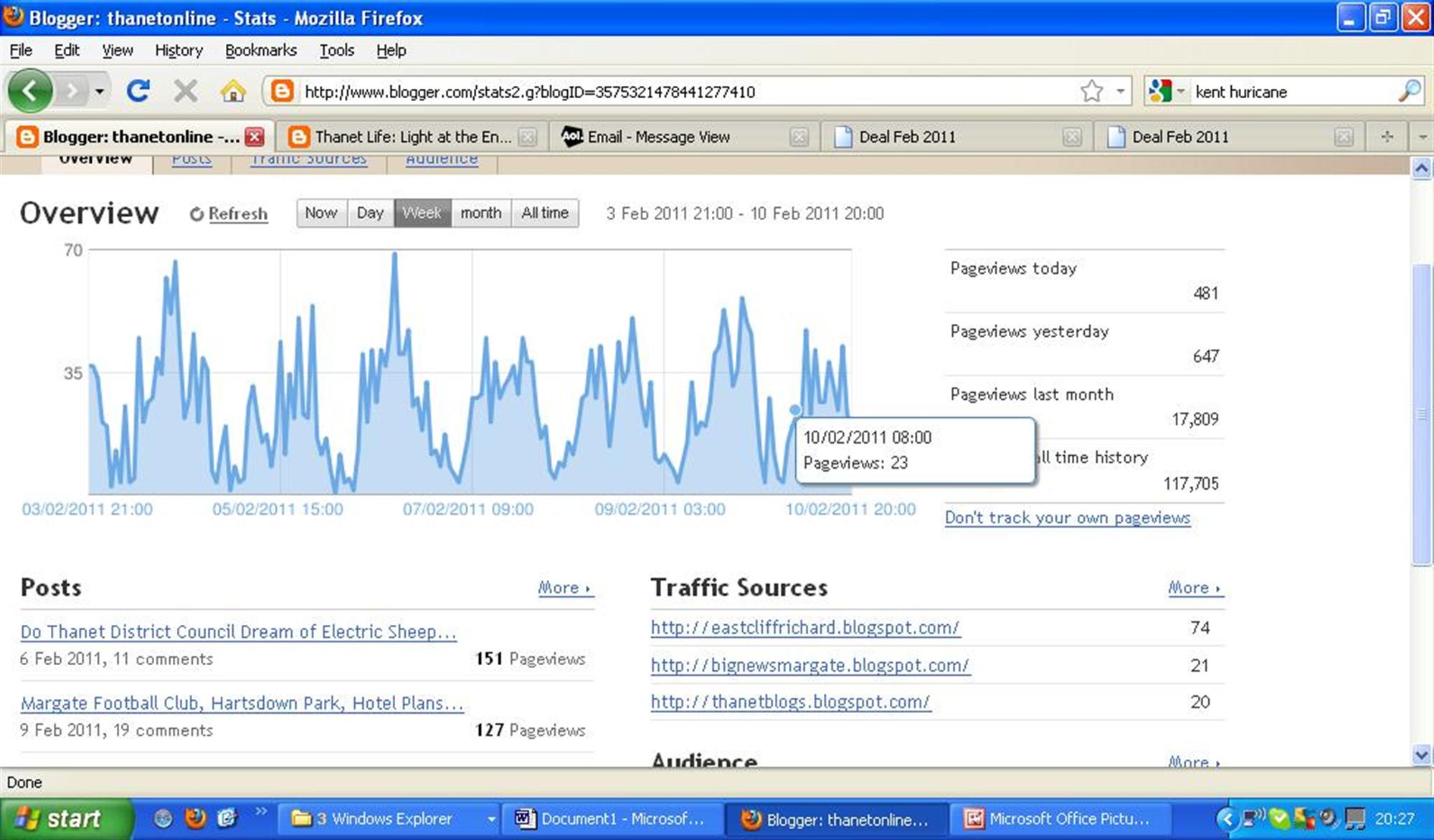
Task: Switch to the first Deal Feb 2011 tab
Action: click(957, 136)
